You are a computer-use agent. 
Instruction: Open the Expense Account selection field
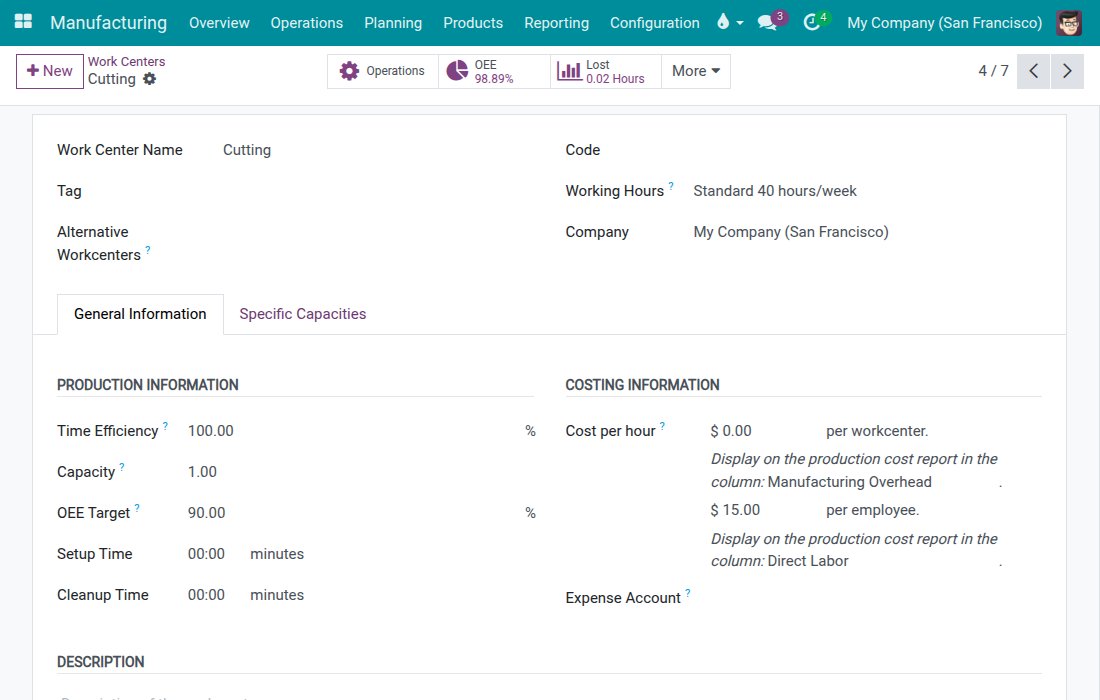click(876, 598)
